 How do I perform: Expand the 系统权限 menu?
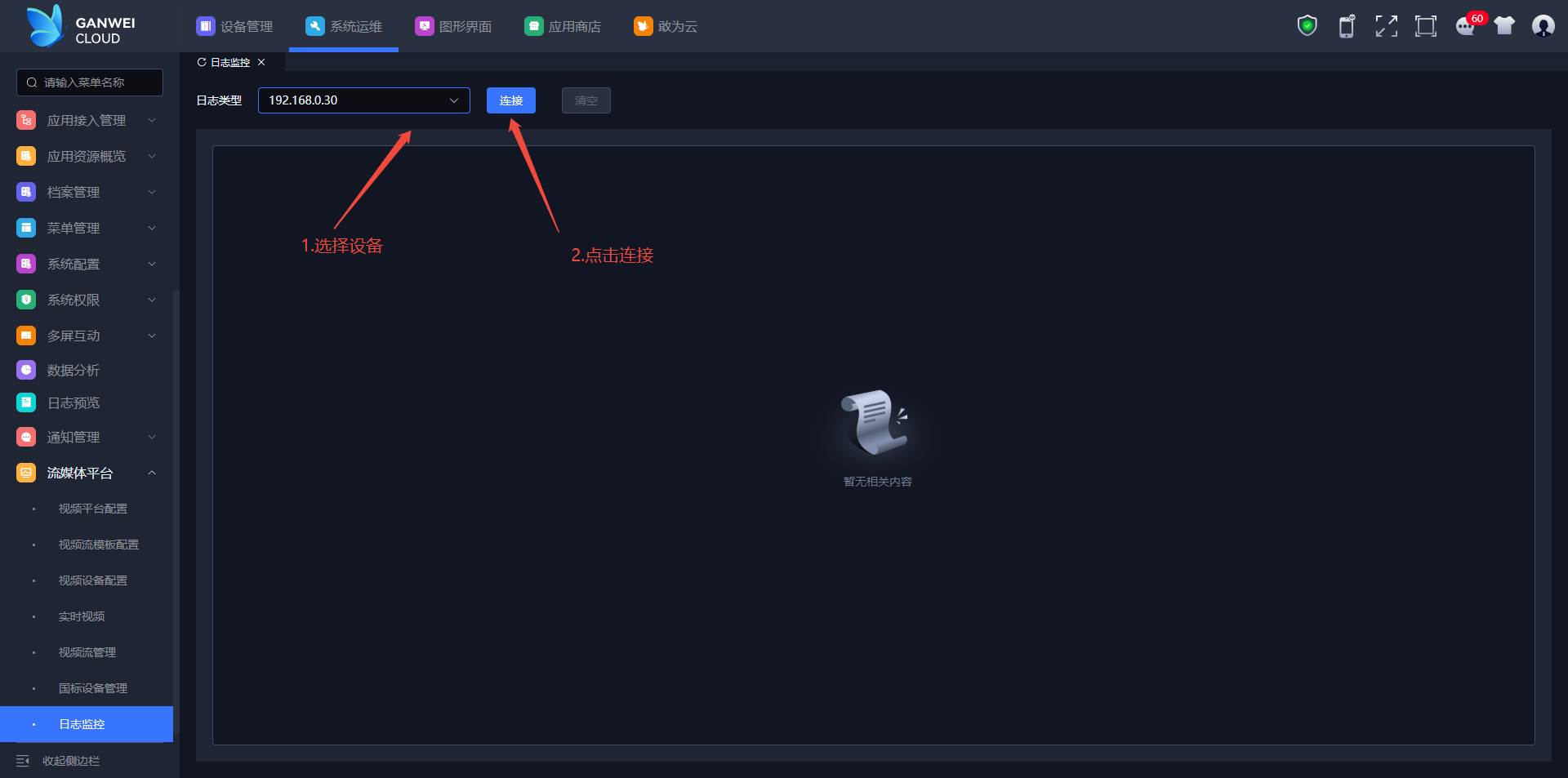pyautogui.click(x=87, y=300)
